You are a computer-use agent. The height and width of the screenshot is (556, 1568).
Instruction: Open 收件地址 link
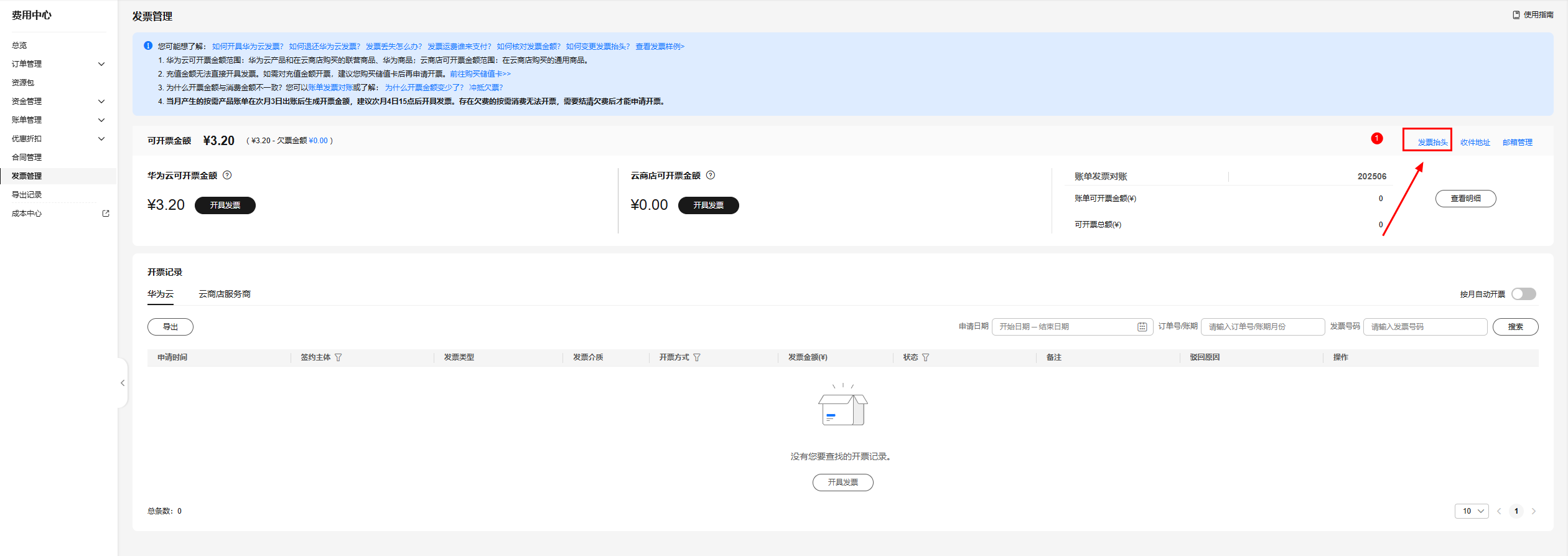(1475, 142)
